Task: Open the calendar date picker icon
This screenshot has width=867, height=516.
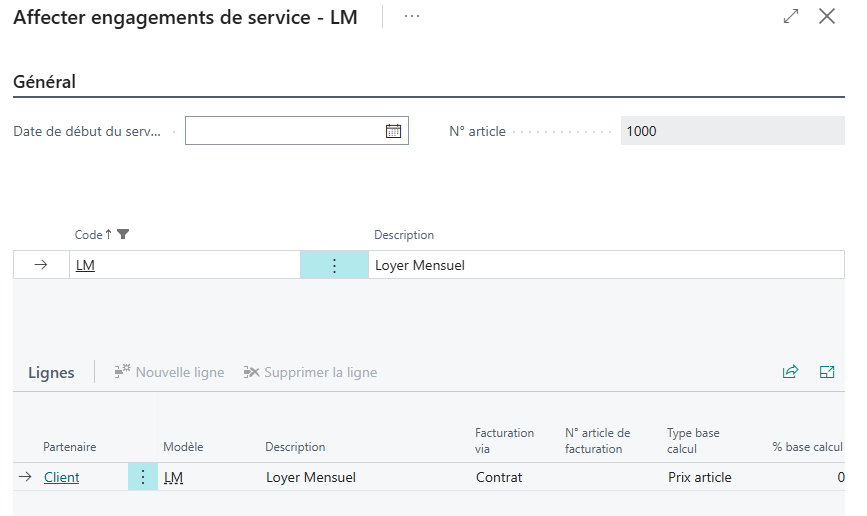Action: tap(393, 131)
